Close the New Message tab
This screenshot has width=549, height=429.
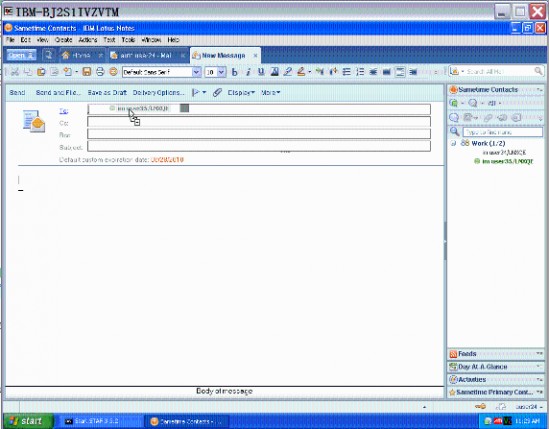255,55
